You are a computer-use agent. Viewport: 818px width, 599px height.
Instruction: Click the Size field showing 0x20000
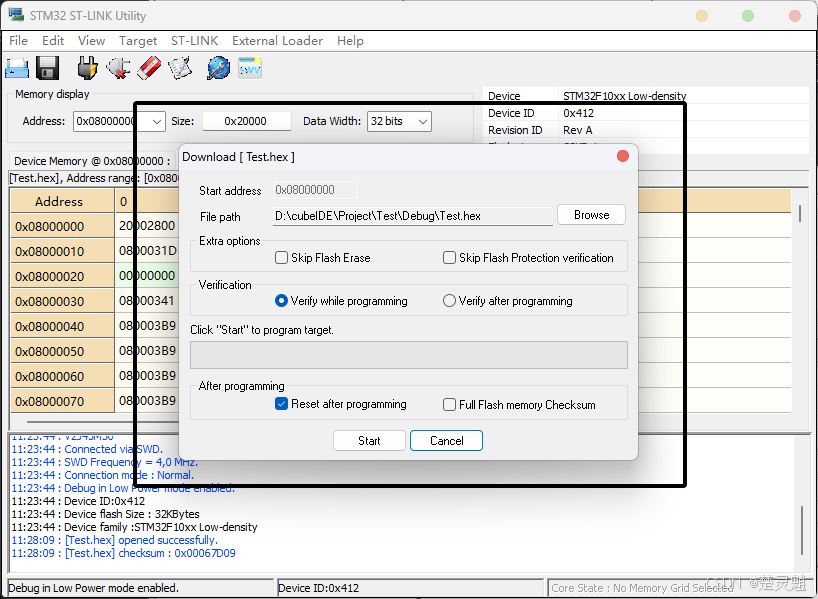coord(246,122)
